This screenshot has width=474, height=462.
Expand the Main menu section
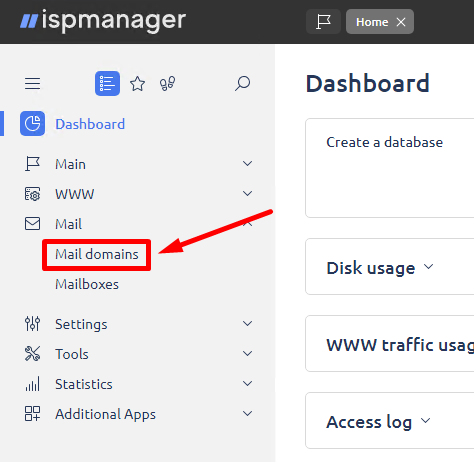pos(247,164)
